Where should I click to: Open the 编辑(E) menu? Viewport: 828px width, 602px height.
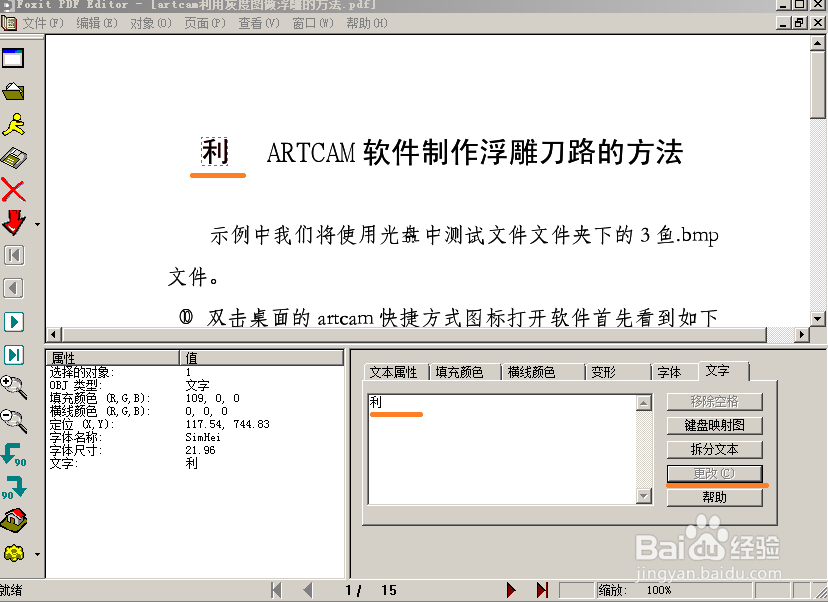pos(97,23)
